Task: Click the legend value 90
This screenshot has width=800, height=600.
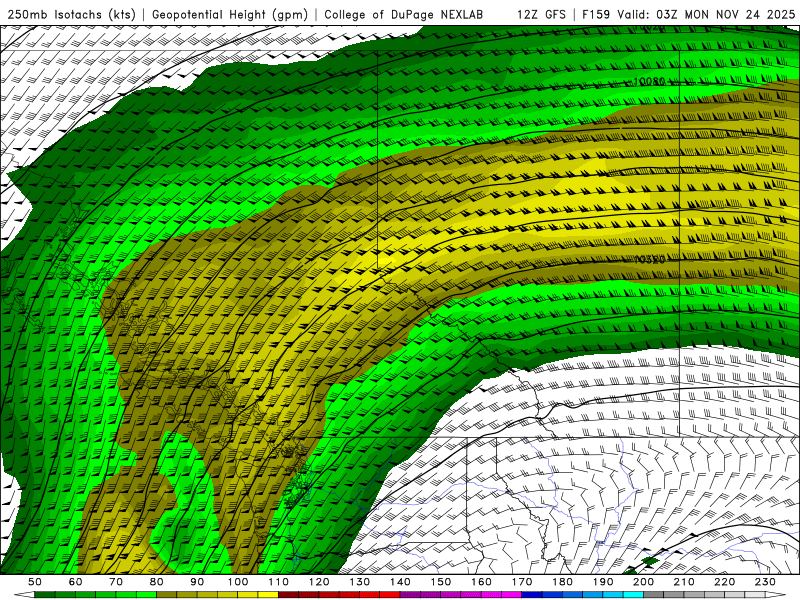Action: [197, 582]
